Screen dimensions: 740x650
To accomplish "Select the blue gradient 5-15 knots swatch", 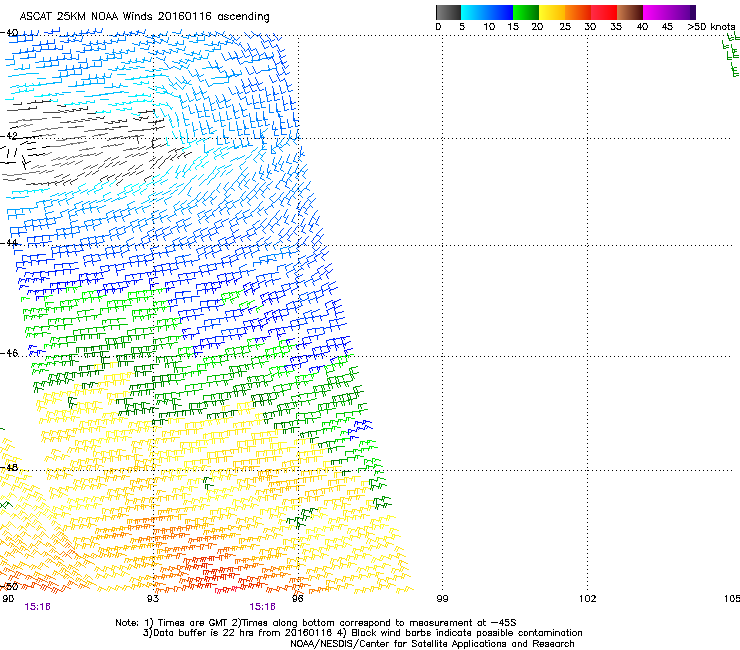I will point(487,12).
